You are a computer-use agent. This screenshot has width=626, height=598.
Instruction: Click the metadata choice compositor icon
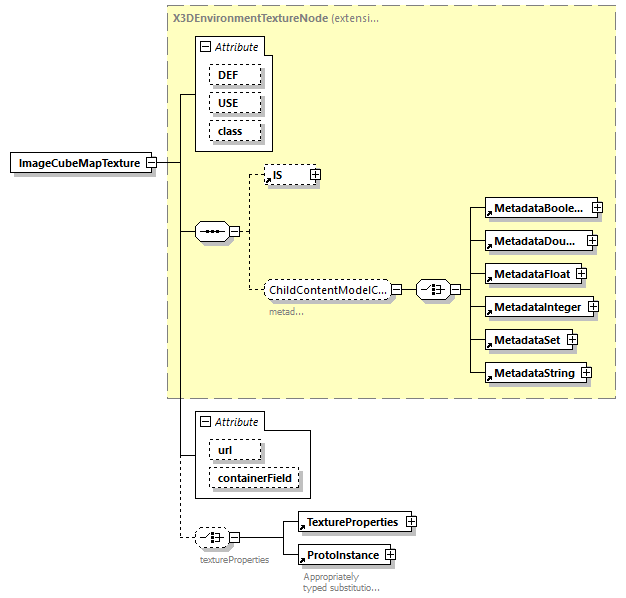(x=431, y=290)
